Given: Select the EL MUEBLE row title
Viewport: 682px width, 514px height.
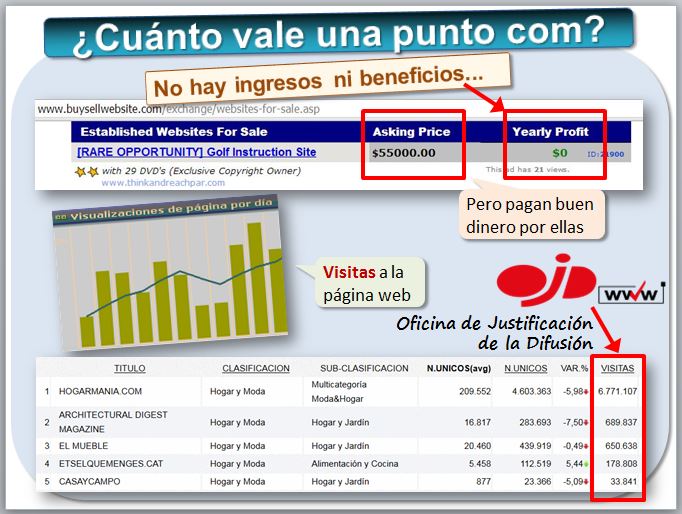Looking at the screenshot, I should click(83, 446).
